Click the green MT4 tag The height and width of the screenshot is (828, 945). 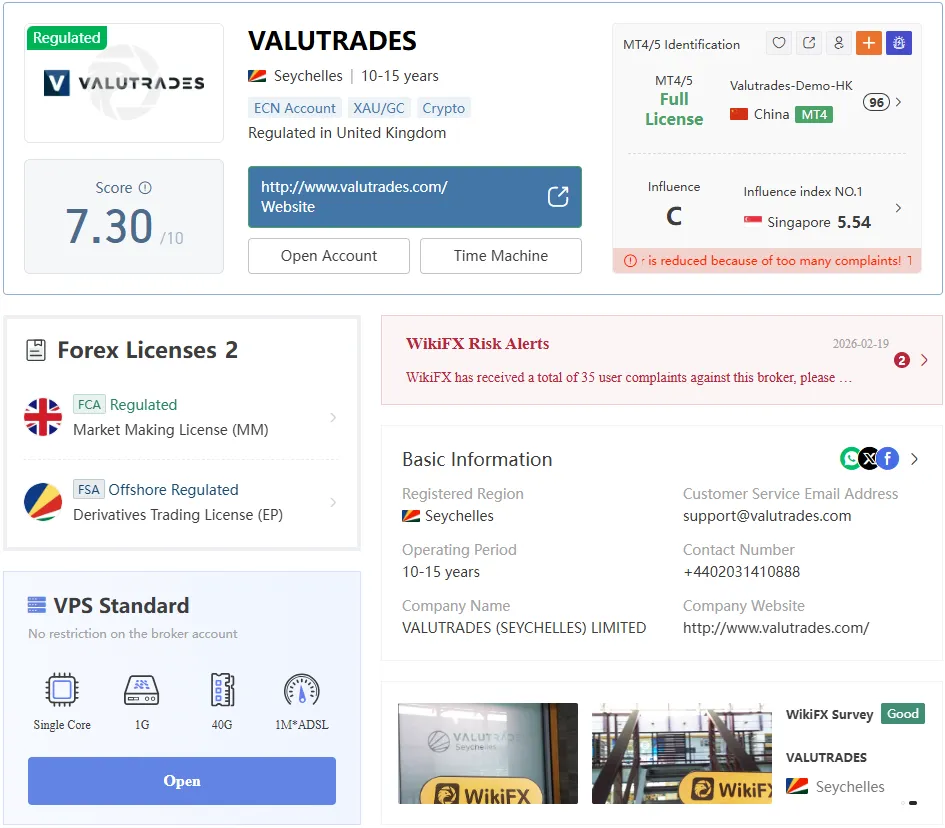(x=814, y=114)
